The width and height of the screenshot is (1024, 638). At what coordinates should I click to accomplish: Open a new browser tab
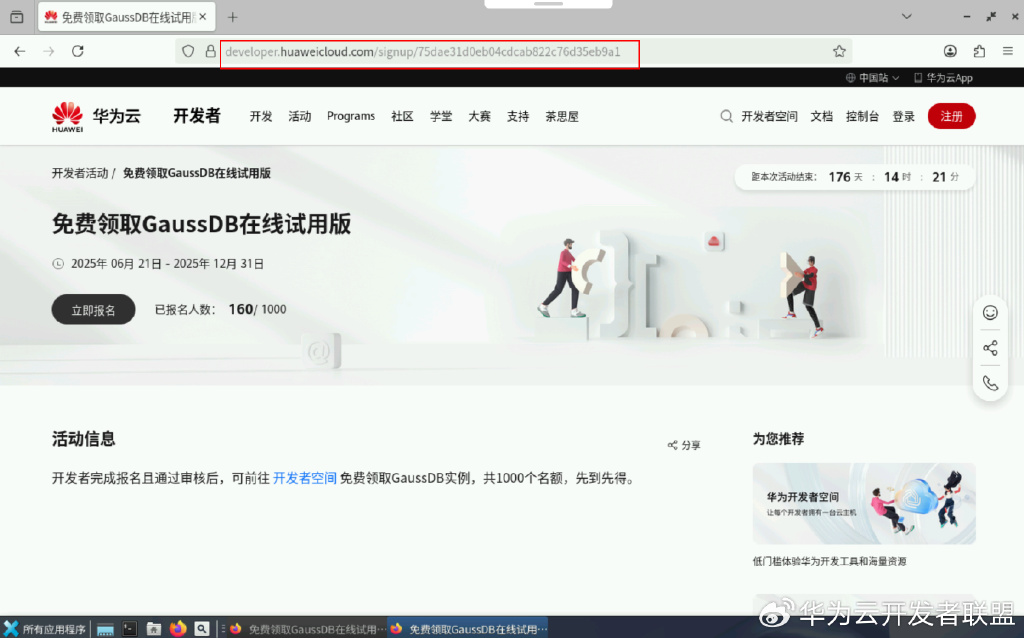(x=232, y=18)
